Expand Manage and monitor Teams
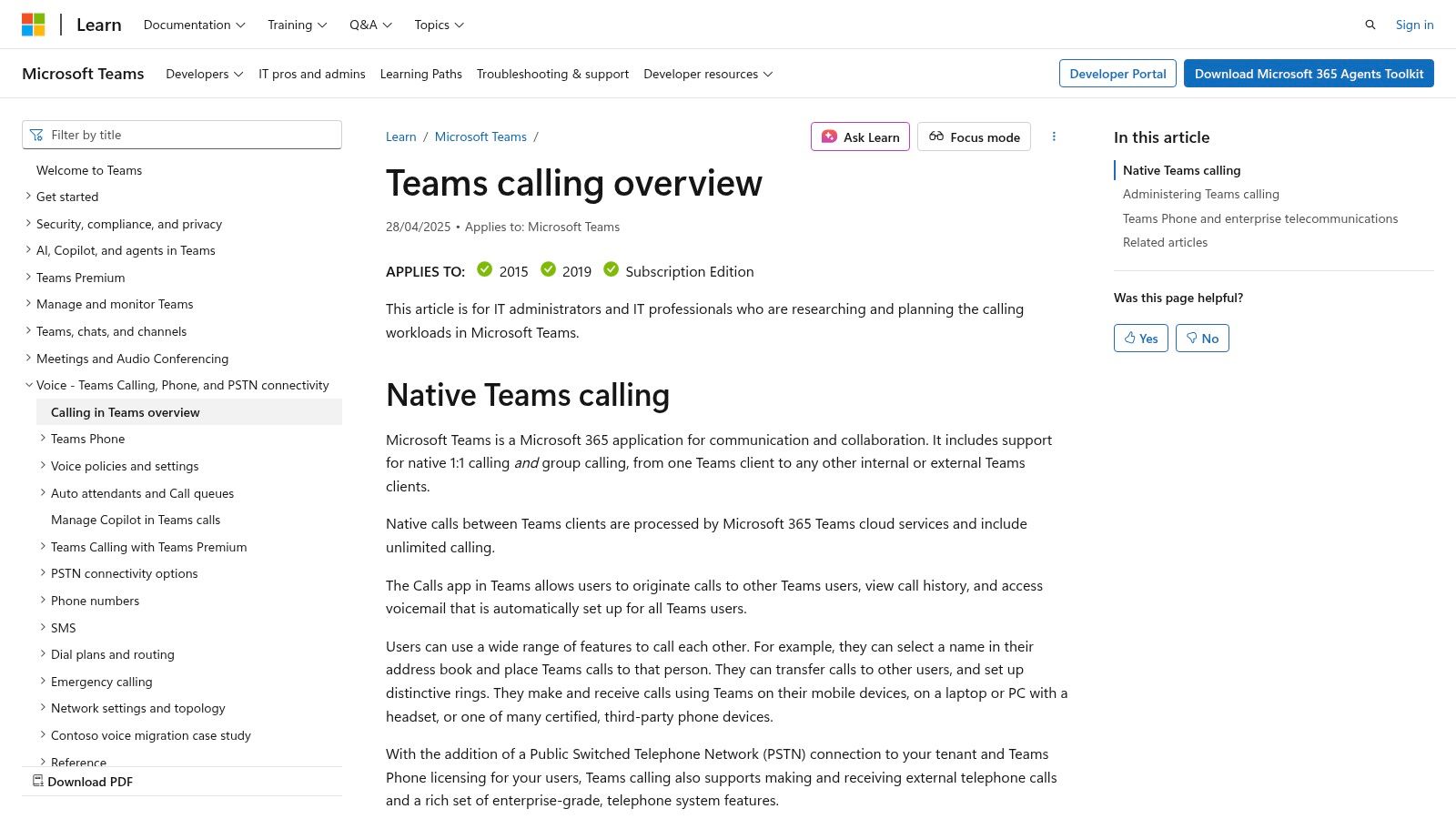This screenshot has width=1456, height=819. pos(115,304)
